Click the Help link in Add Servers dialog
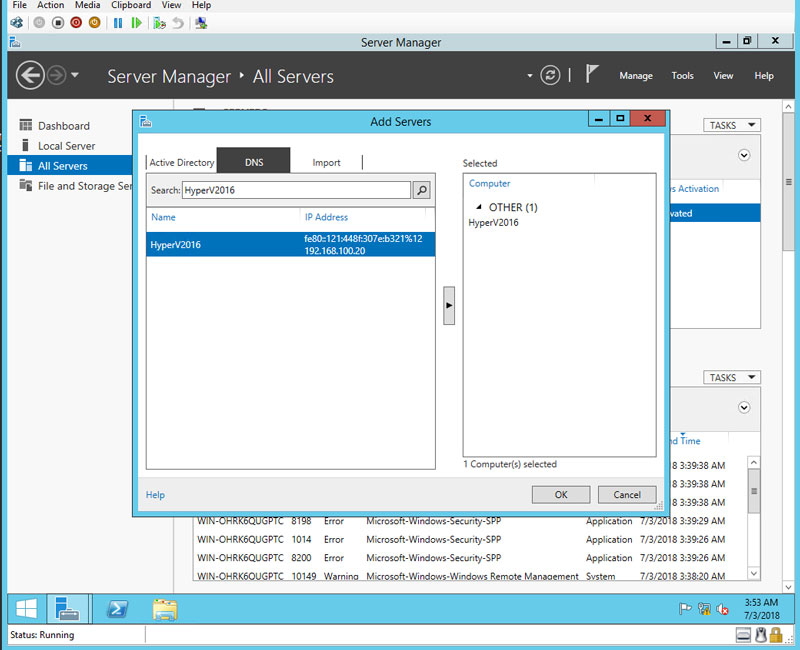The width and height of the screenshot is (800, 650). pos(155,495)
